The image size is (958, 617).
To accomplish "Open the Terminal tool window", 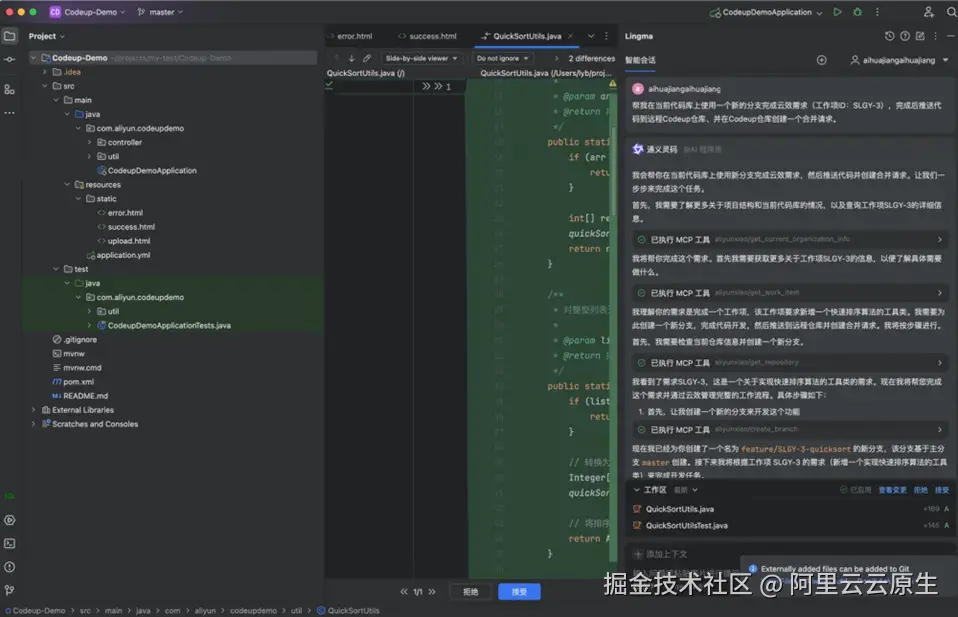I will pyautogui.click(x=10, y=544).
